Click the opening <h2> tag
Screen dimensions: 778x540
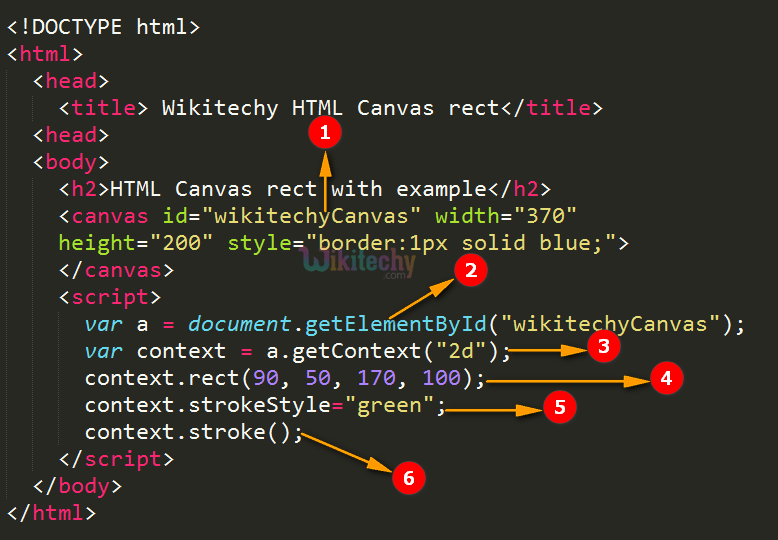coord(84,189)
